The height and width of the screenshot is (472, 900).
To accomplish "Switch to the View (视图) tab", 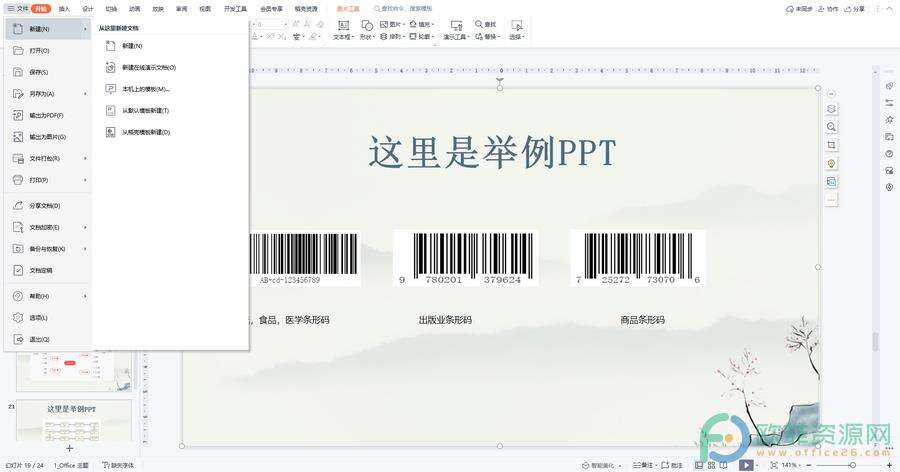I will point(205,9).
